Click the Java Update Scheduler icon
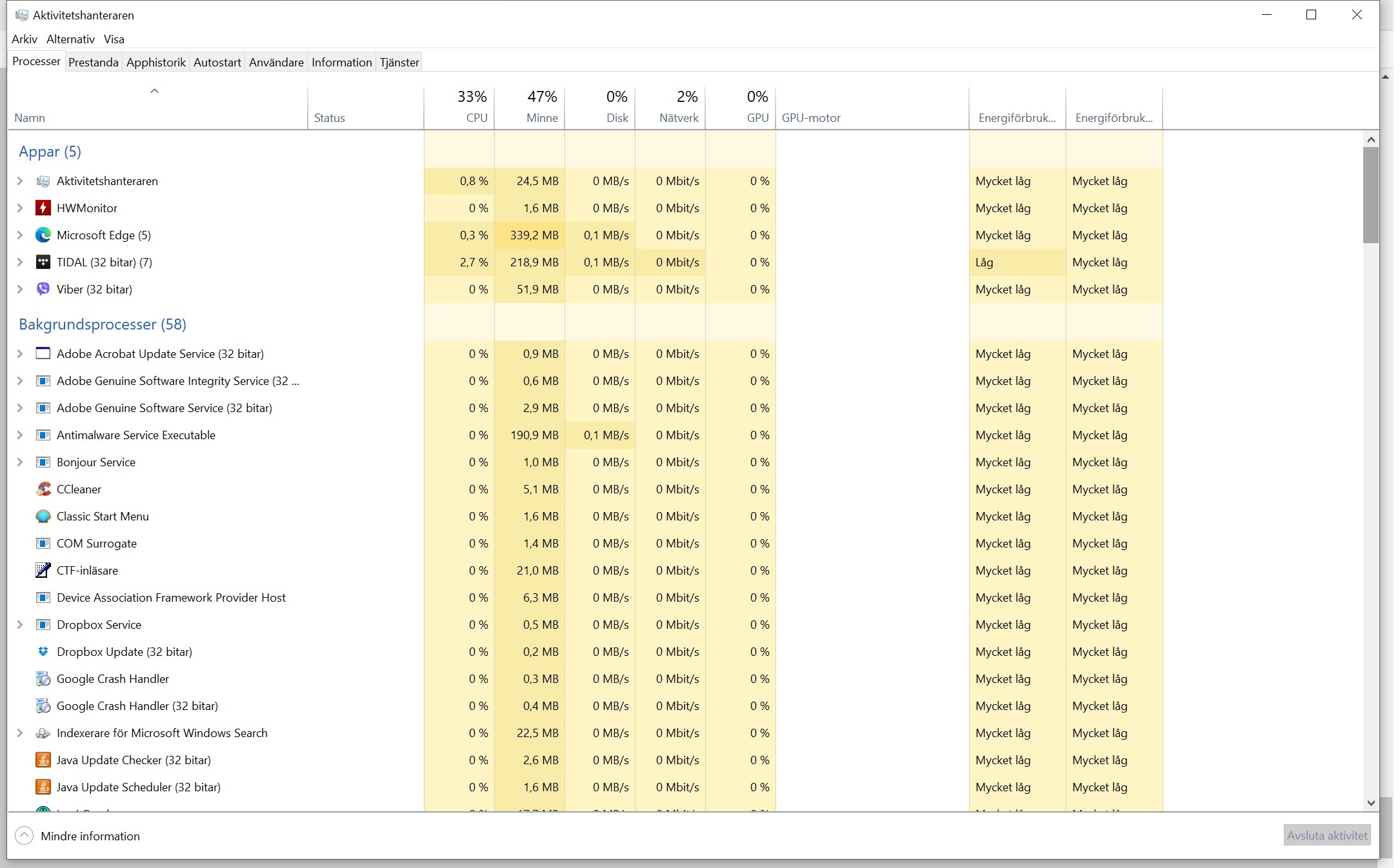The width and height of the screenshot is (1400, 868). (x=43, y=787)
